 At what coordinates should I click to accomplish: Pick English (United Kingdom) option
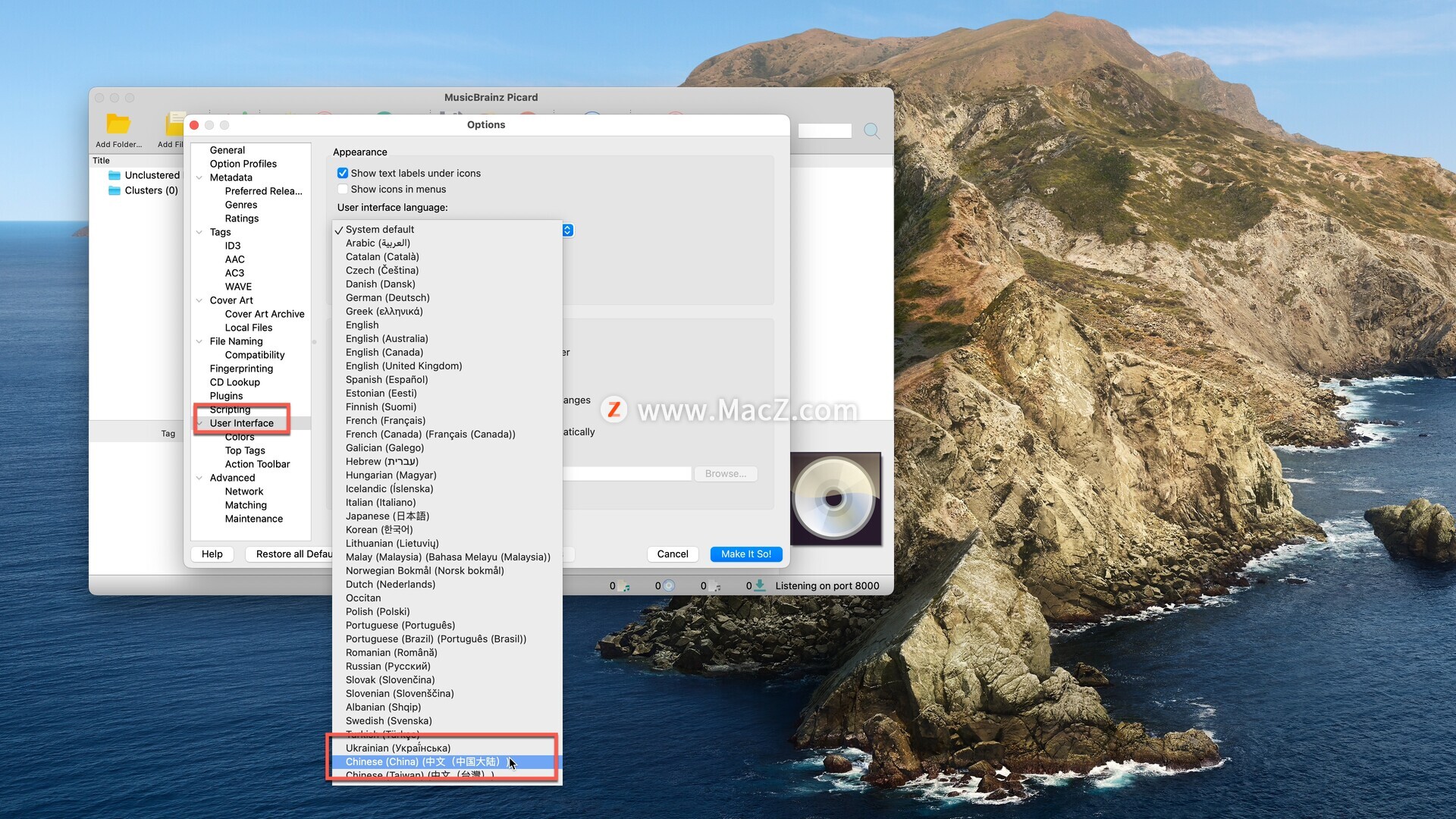pyautogui.click(x=447, y=366)
